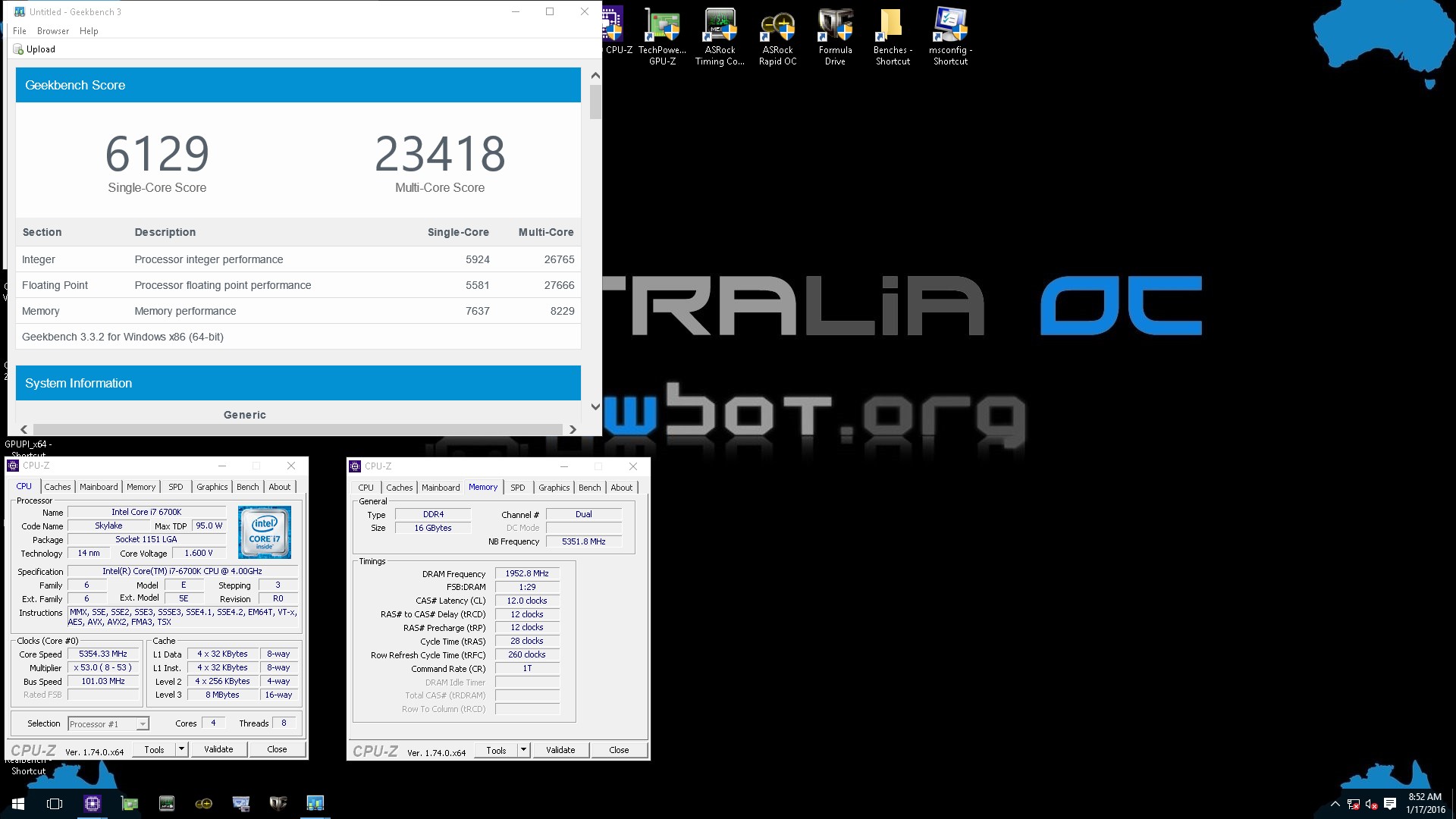Show hidden system tray icons
This screenshot has height=819, width=1456.
coord(1335,804)
